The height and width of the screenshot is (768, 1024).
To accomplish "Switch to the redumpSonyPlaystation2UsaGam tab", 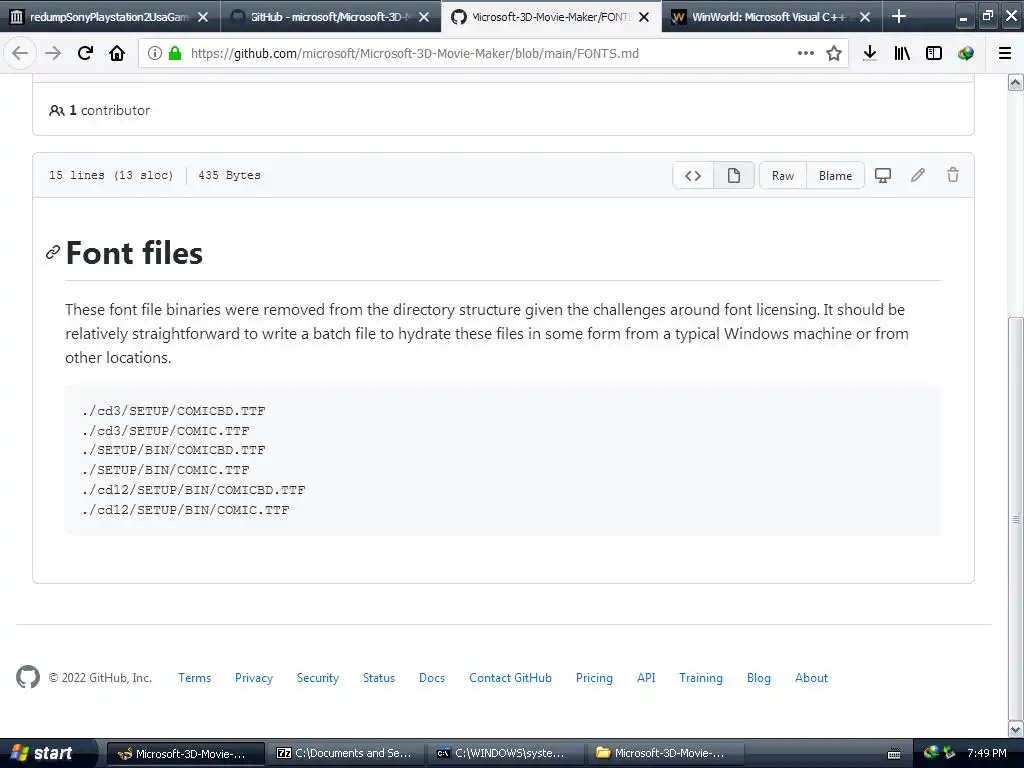I will pyautogui.click(x=108, y=17).
